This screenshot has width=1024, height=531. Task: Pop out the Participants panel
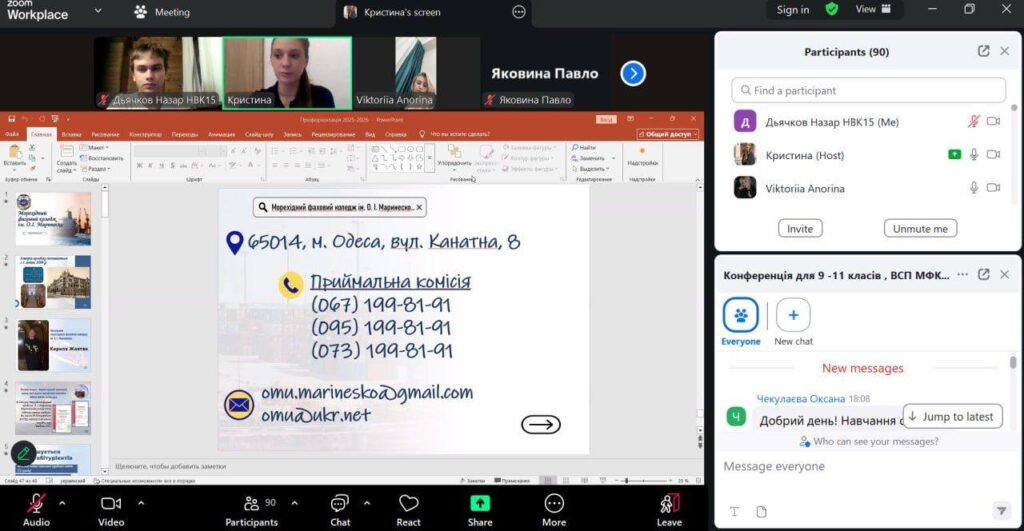tap(983, 52)
